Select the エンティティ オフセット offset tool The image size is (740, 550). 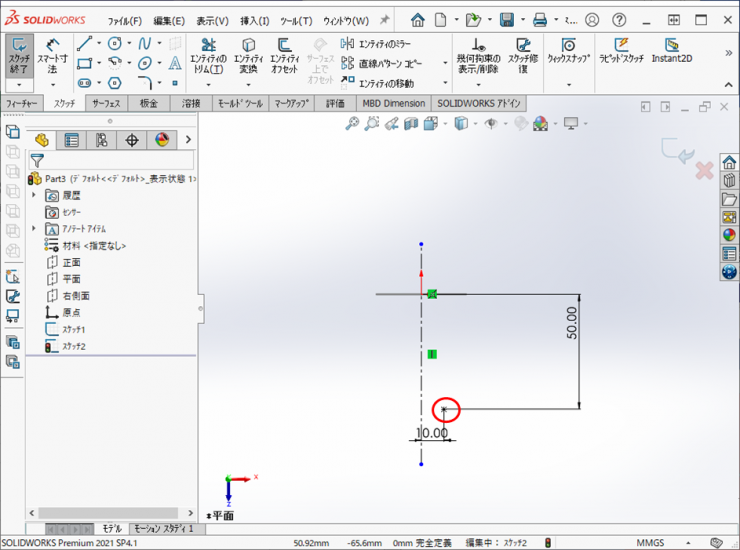pyautogui.click(x=285, y=58)
